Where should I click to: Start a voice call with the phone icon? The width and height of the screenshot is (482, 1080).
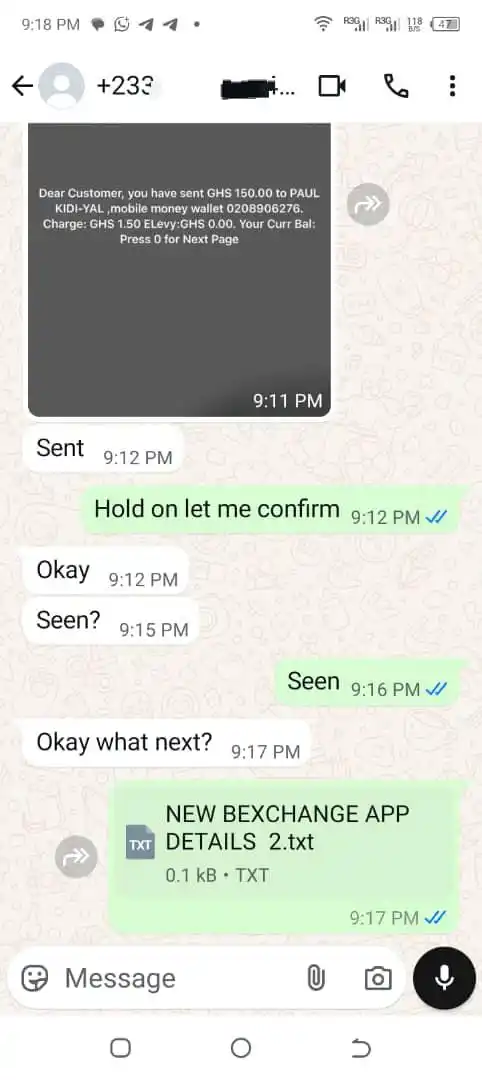coord(396,86)
